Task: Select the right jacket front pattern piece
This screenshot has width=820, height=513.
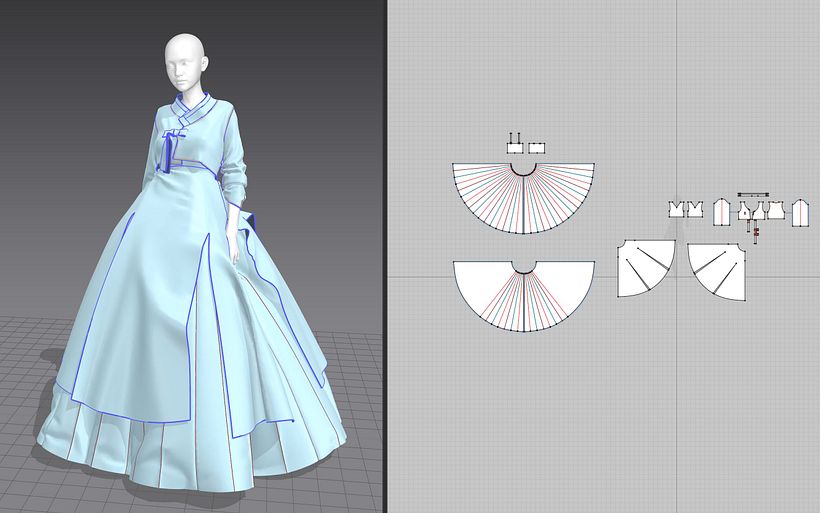Action: pos(759,213)
